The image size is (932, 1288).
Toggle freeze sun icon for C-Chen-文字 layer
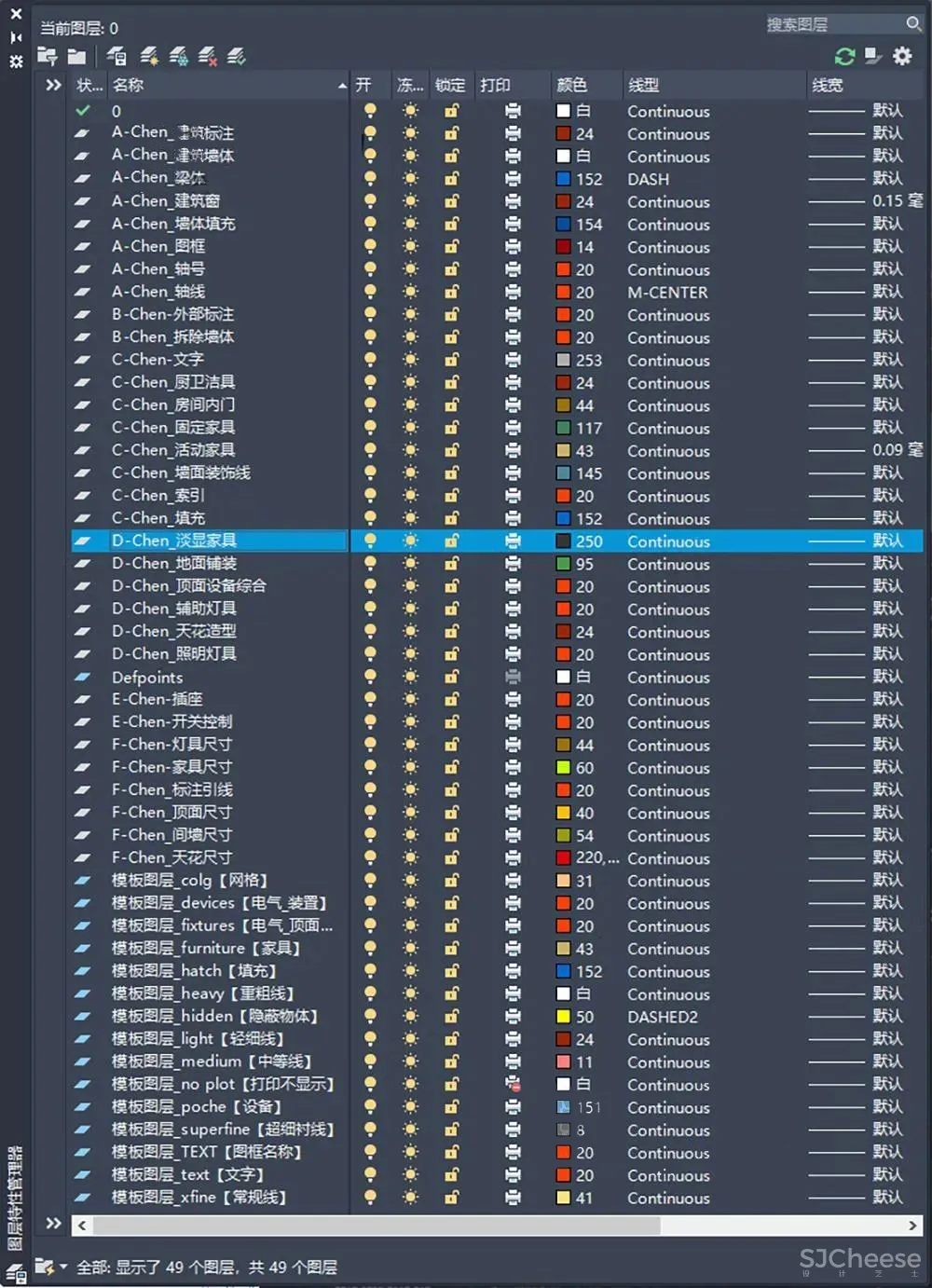click(x=410, y=361)
